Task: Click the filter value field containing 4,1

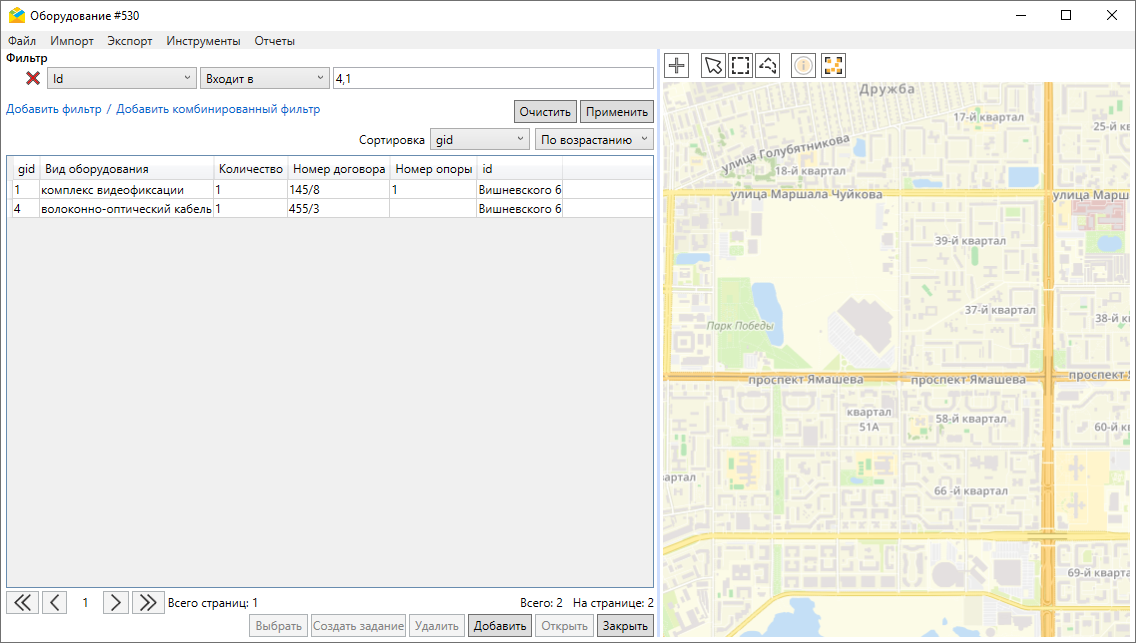Action: click(x=493, y=78)
